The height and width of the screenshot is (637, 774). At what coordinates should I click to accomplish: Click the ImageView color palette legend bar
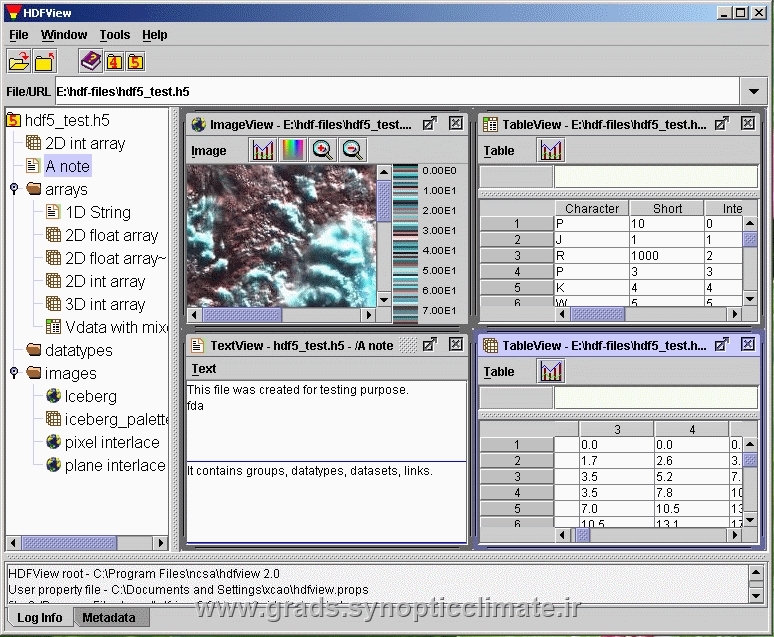point(405,243)
